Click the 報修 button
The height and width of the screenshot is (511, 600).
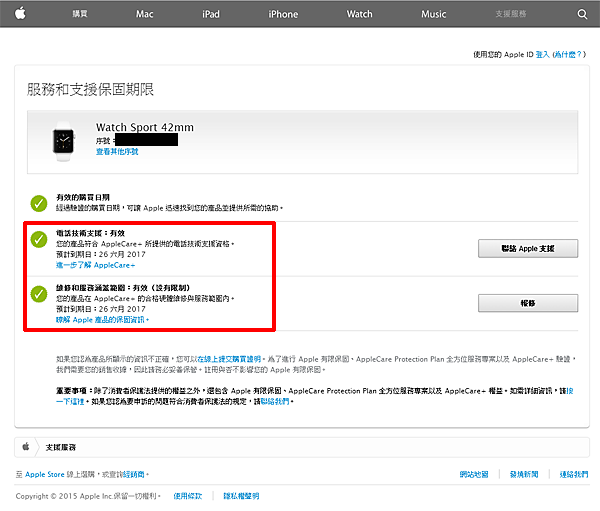click(528, 303)
